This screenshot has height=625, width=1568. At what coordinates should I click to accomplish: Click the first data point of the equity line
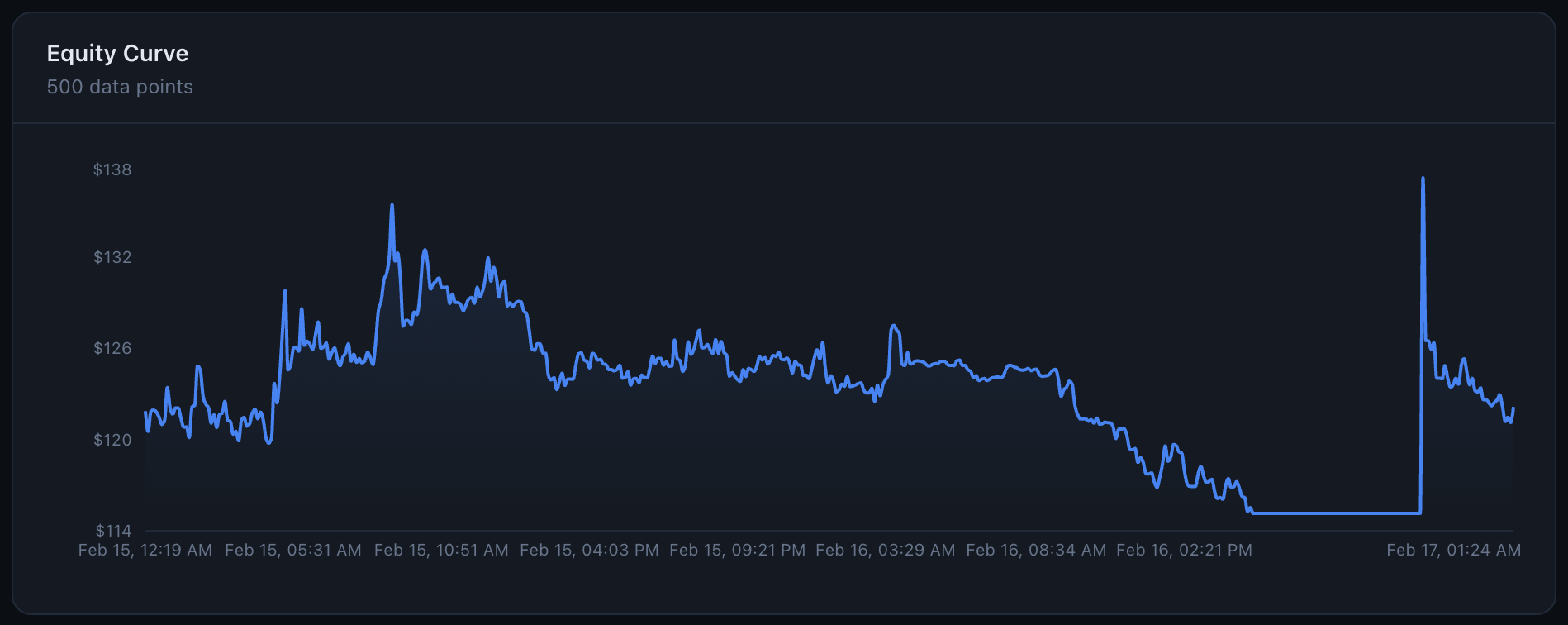pos(145,412)
